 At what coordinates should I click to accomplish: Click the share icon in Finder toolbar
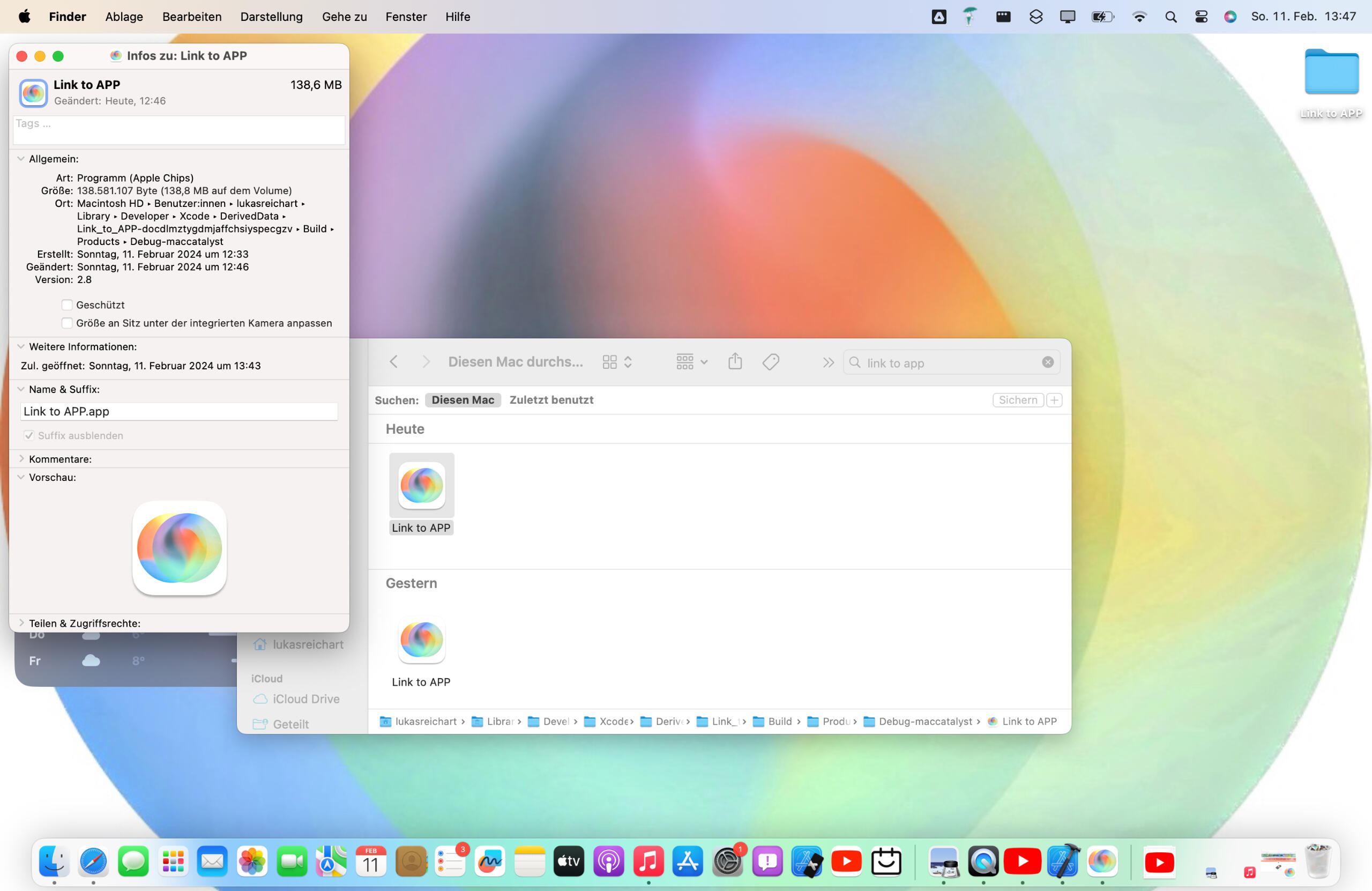pos(734,362)
